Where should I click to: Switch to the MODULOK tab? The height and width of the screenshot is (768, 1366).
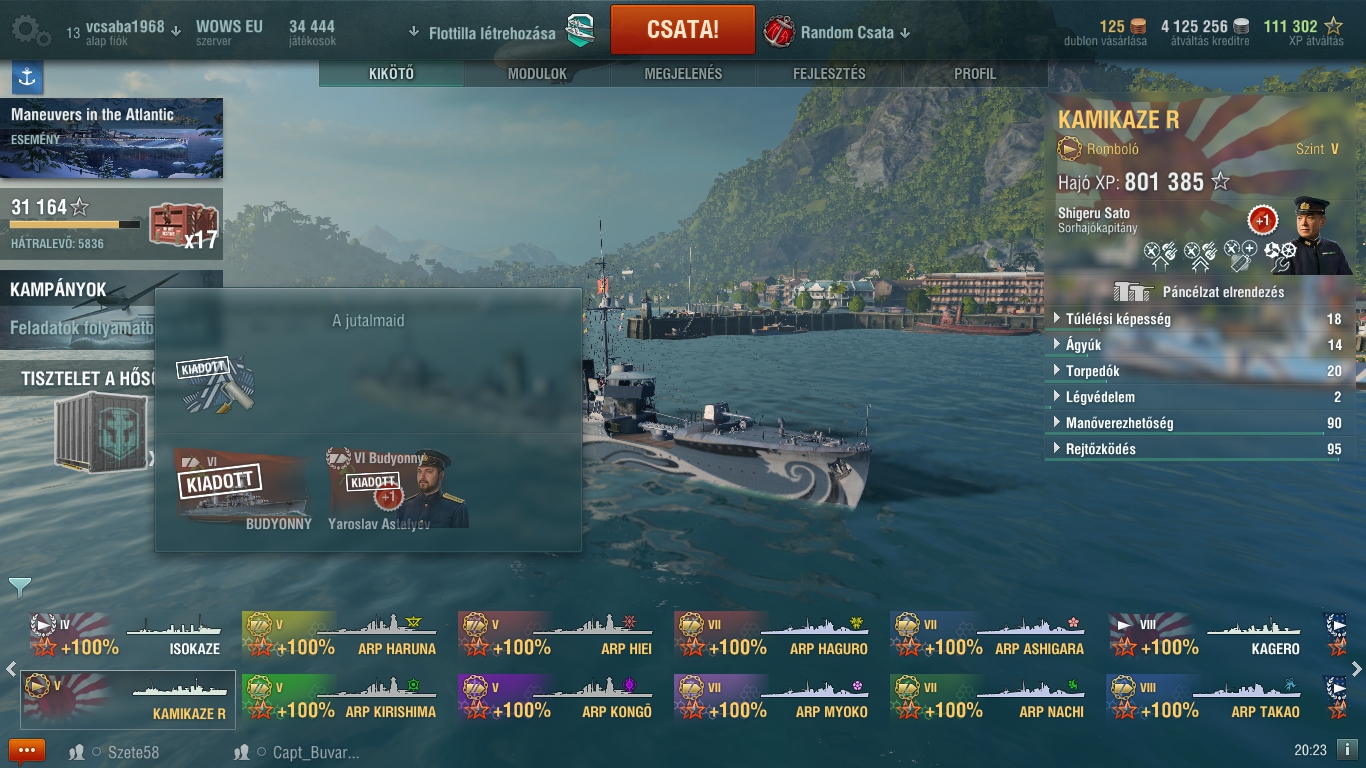[x=537, y=74]
